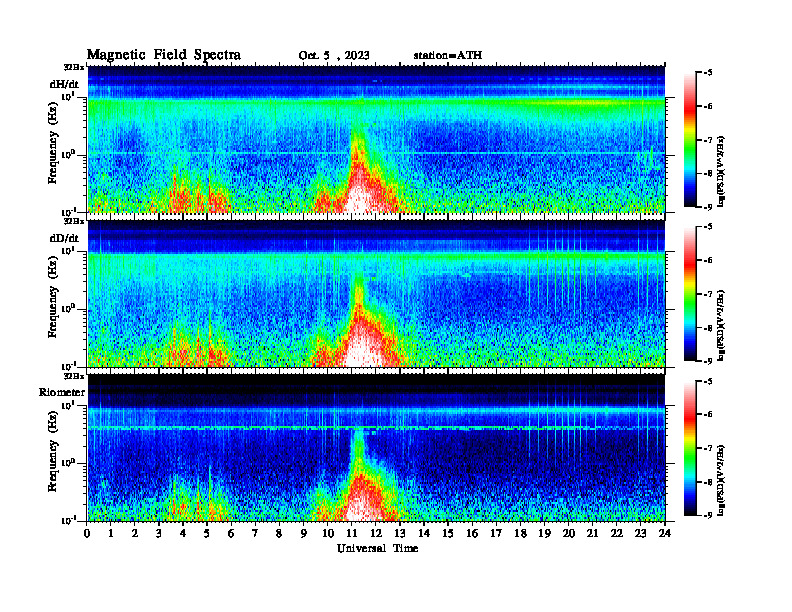
Task: Click hour tick label '18' on time axis
Action: [x=520, y=533]
